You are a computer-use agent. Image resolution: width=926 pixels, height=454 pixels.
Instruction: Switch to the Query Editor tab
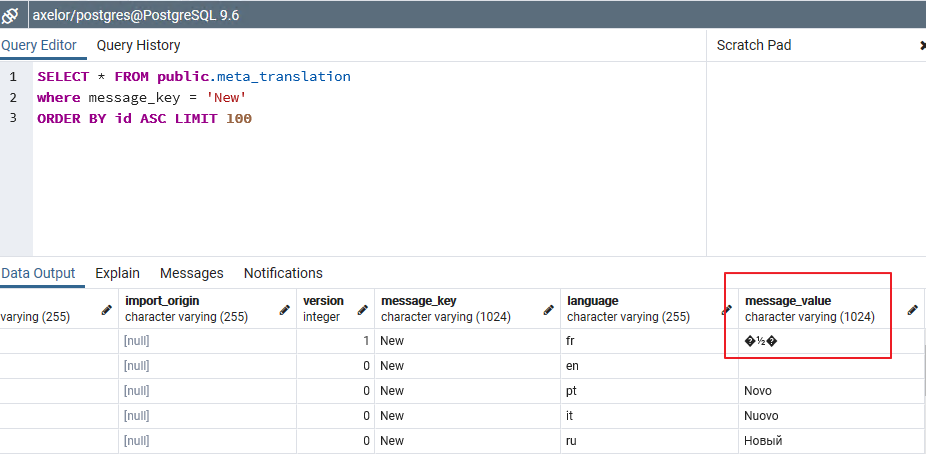pyautogui.click(x=39, y=45)
